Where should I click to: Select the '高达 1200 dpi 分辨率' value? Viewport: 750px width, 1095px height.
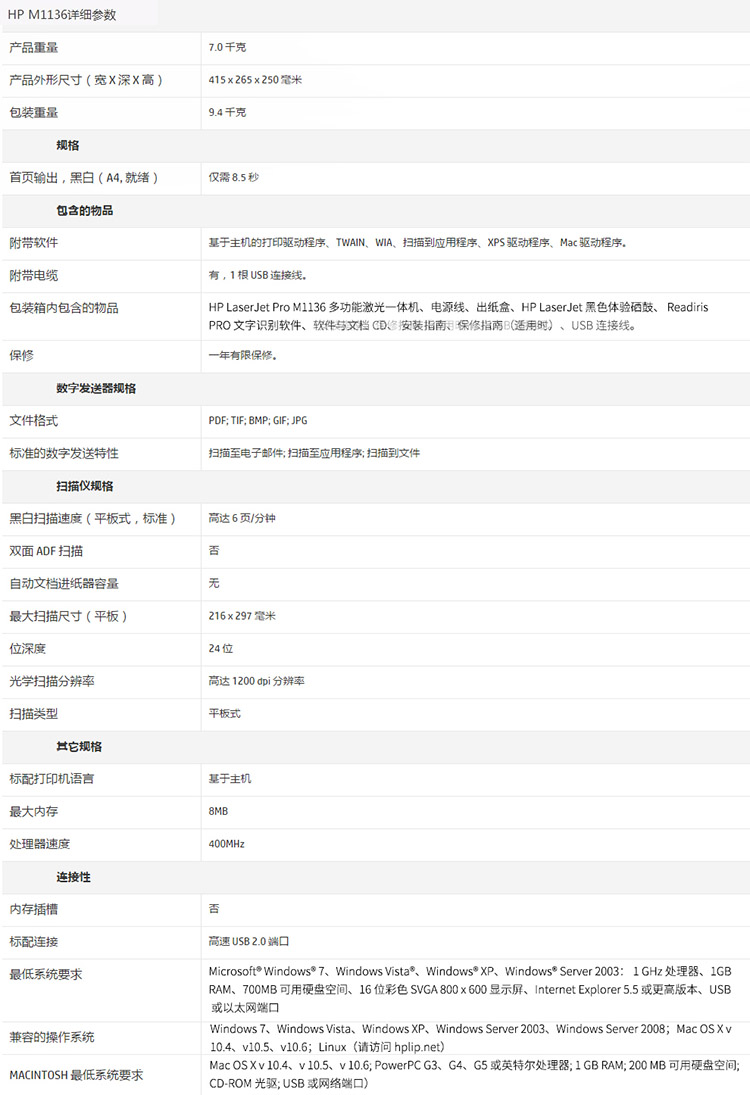click(x=257, y=681)
